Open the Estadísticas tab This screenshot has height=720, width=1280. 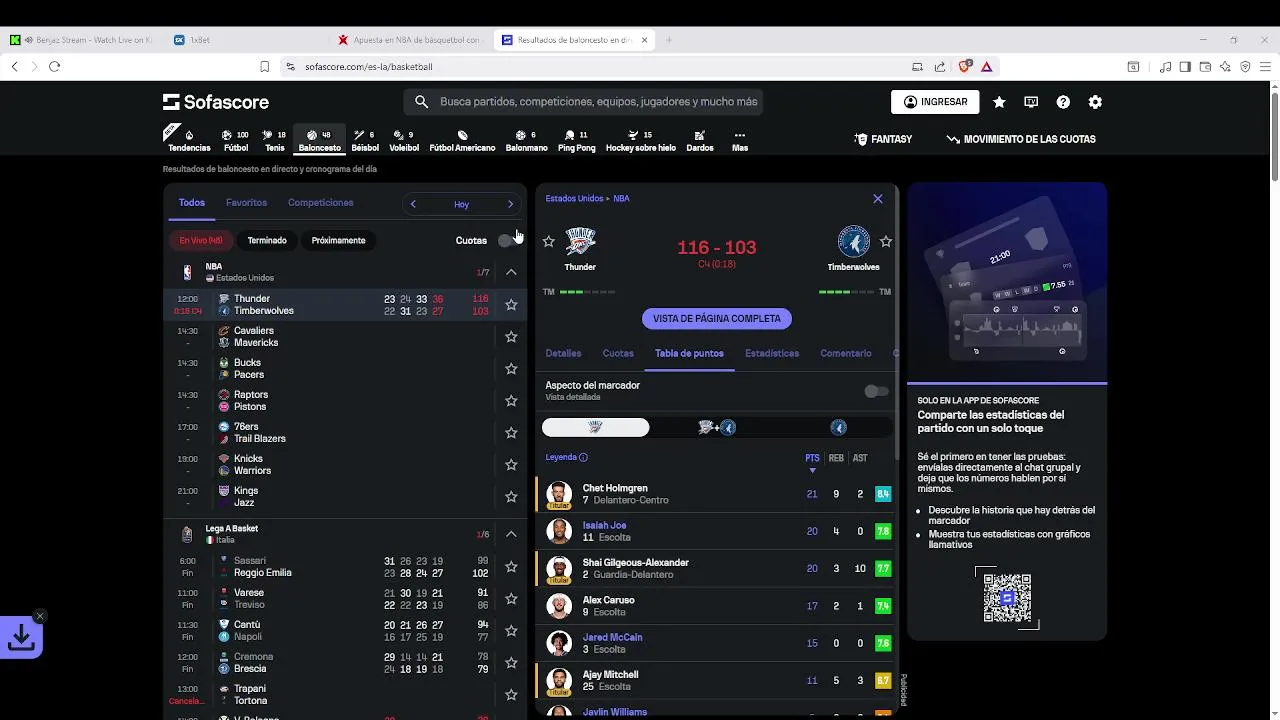pyautogui.click(x=772, y=354)
